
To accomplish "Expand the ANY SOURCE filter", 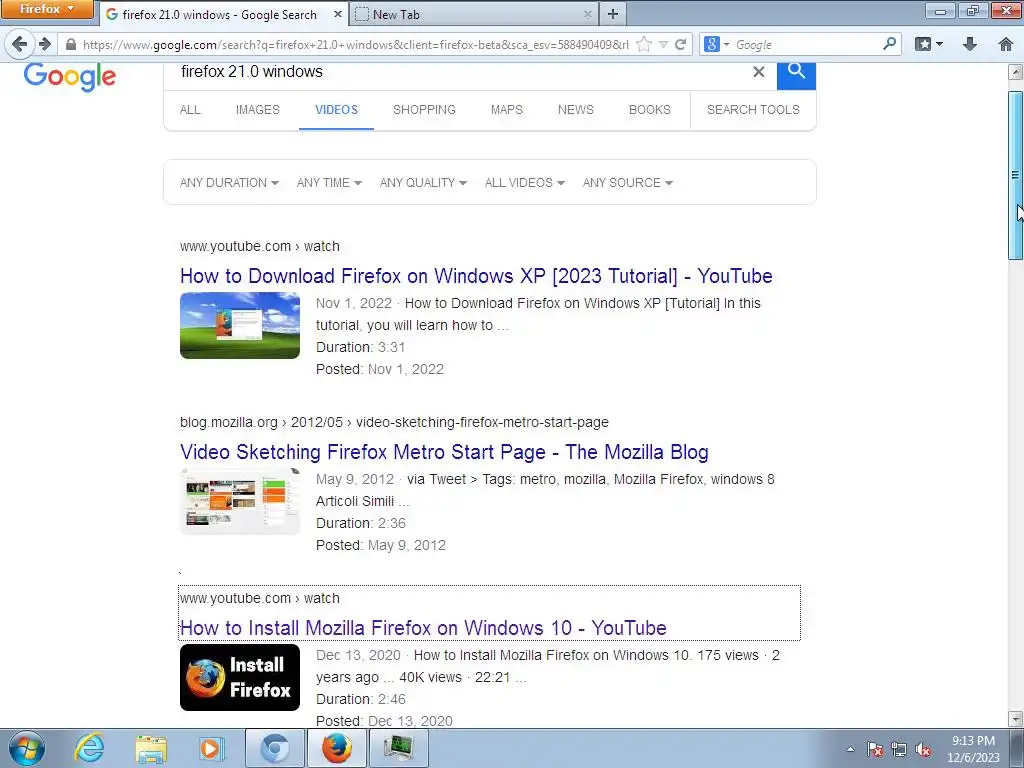I will tap(628, 183).
